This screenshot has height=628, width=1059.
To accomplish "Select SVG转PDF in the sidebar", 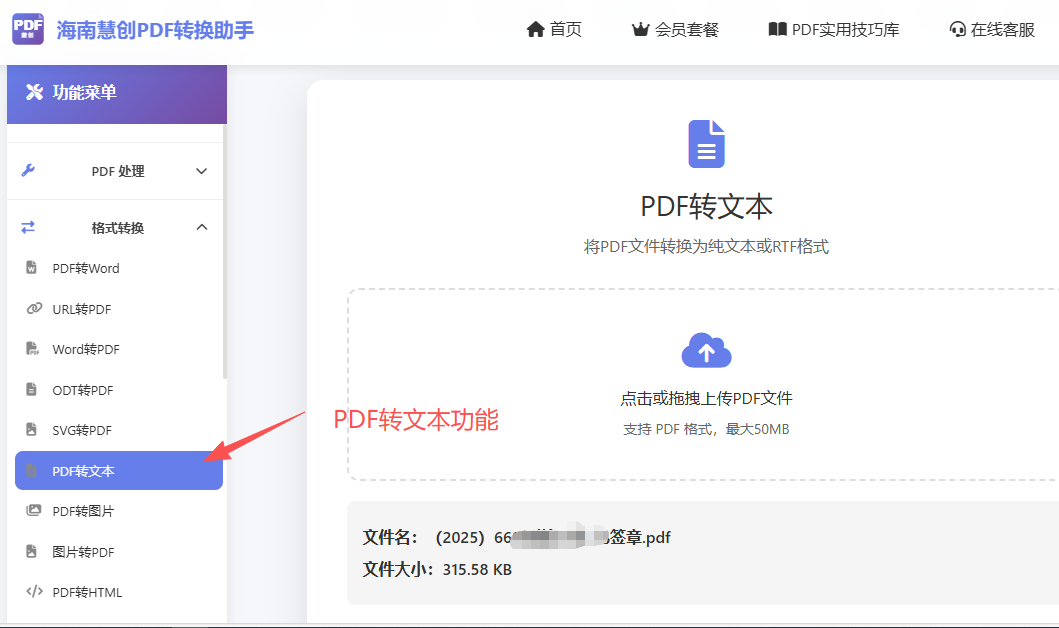I will 82,431.
